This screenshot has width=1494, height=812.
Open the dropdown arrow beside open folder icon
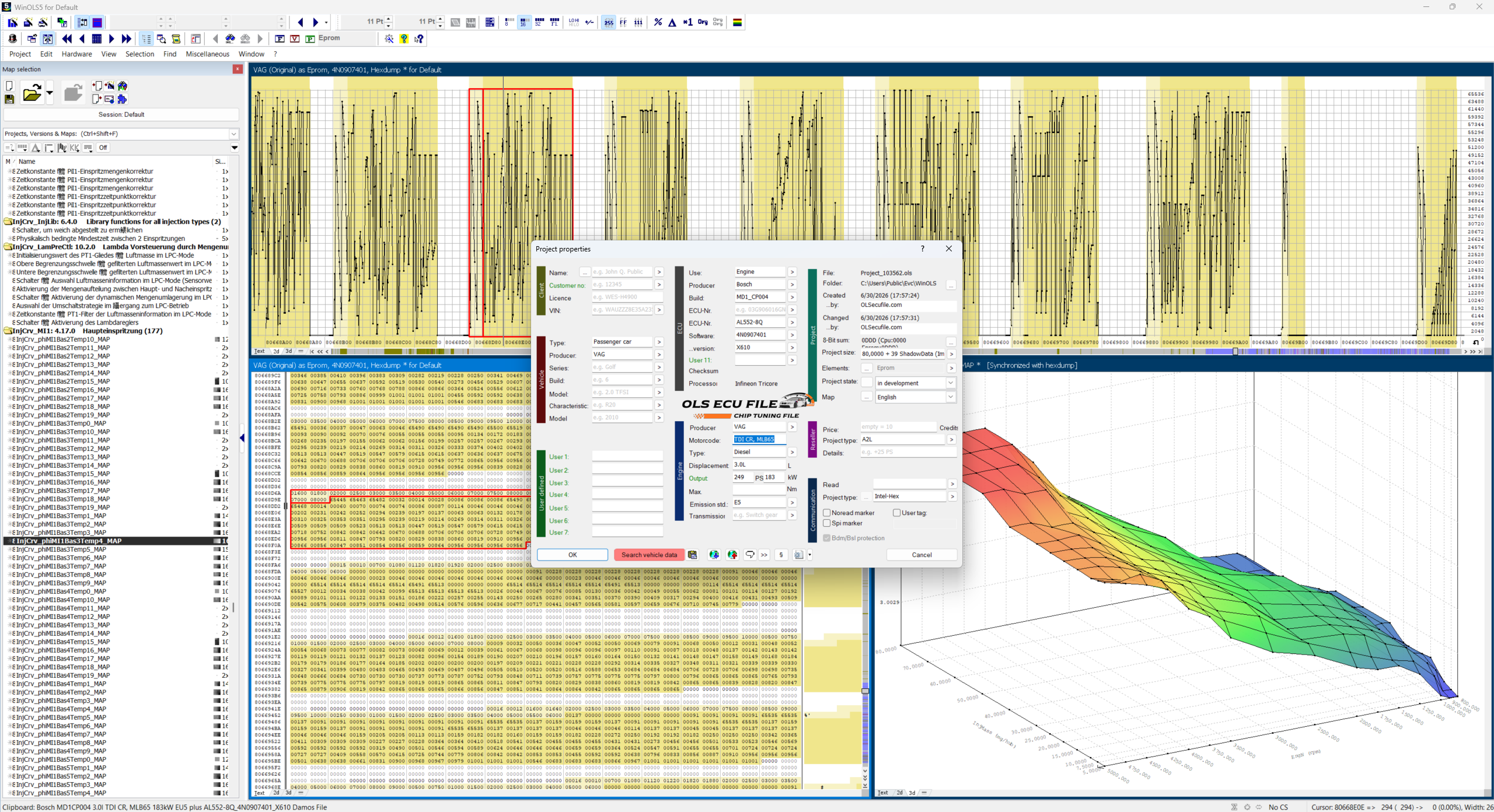click(50, 93)
